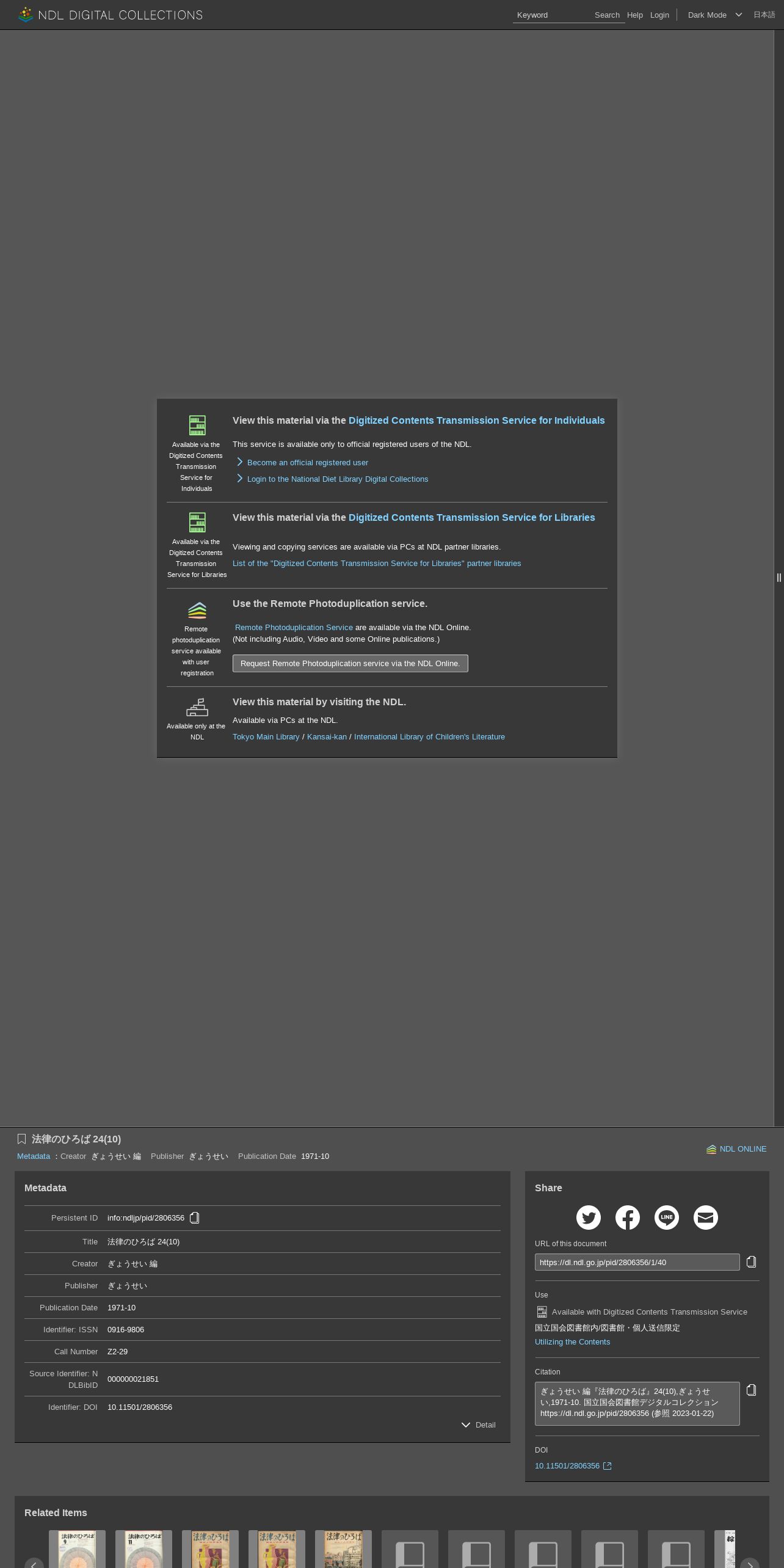Open NDL ONLINE link
784x1568 pixels.
(736, 1149)
